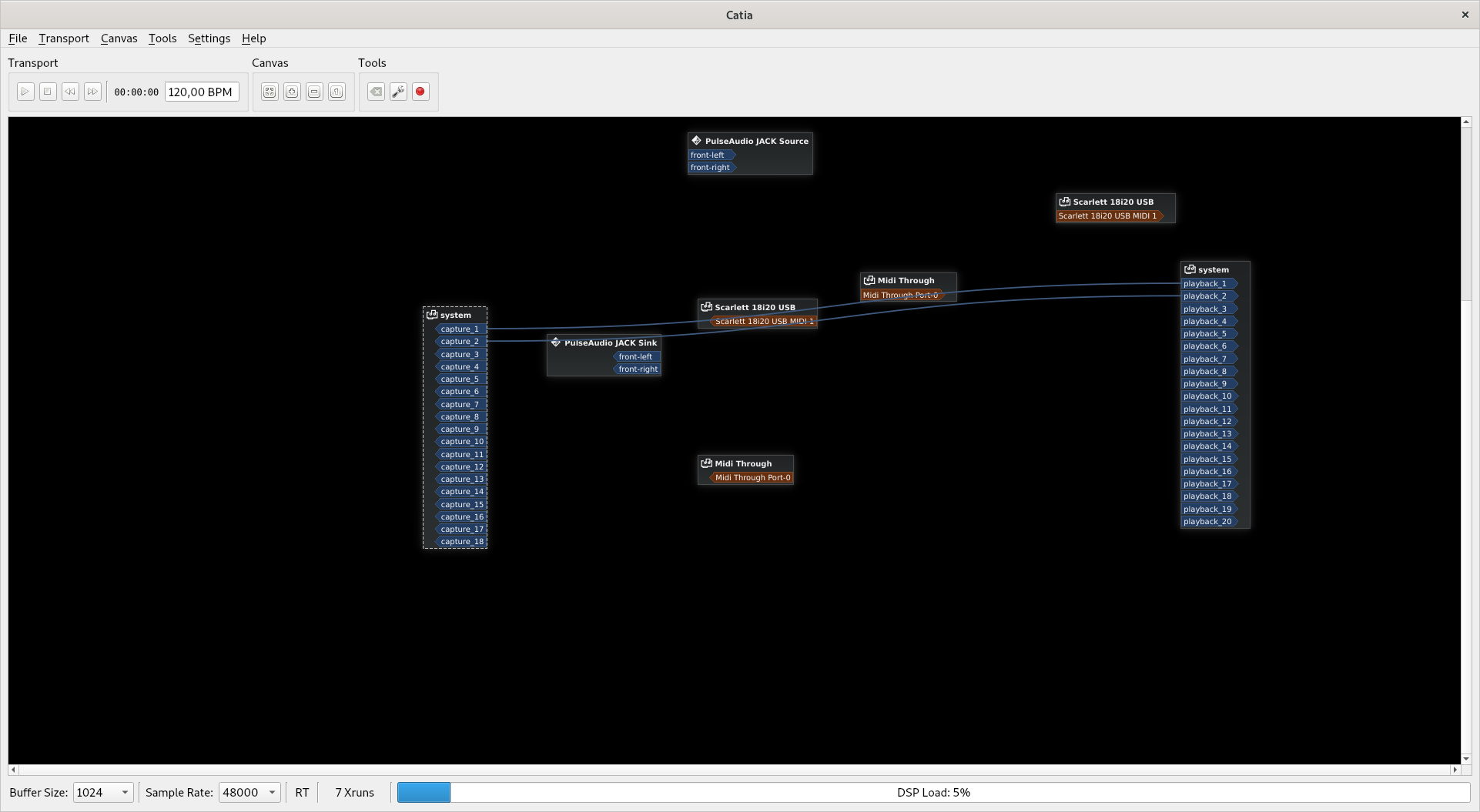Click the 120,00 BPM tempo field
This screenshot has height=812, width=1480.
pyautogui.click(x=202, y=92)
